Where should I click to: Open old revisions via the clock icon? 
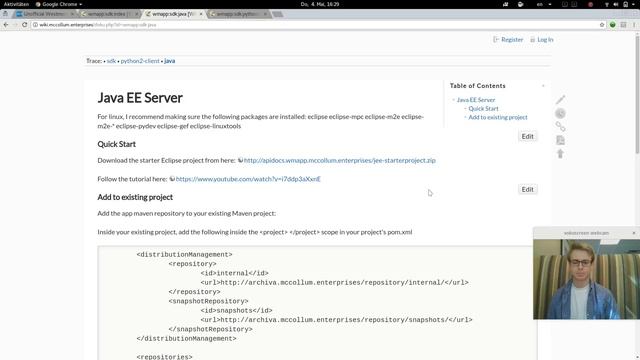(x=560, y=113)
